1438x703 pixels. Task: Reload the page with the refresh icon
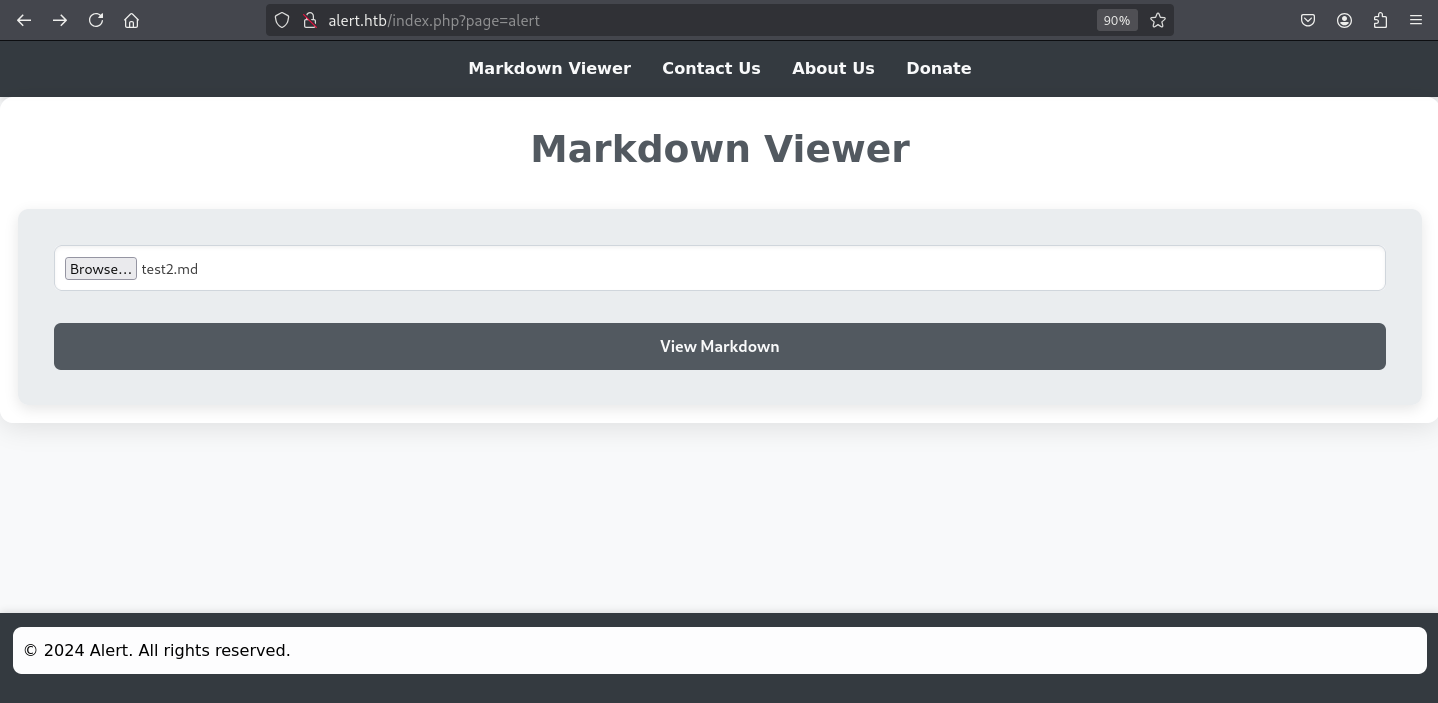point(96,20)
